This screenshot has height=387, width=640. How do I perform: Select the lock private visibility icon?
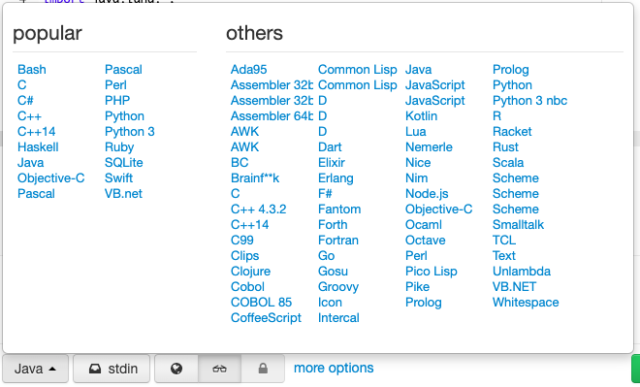pos(263,369)
